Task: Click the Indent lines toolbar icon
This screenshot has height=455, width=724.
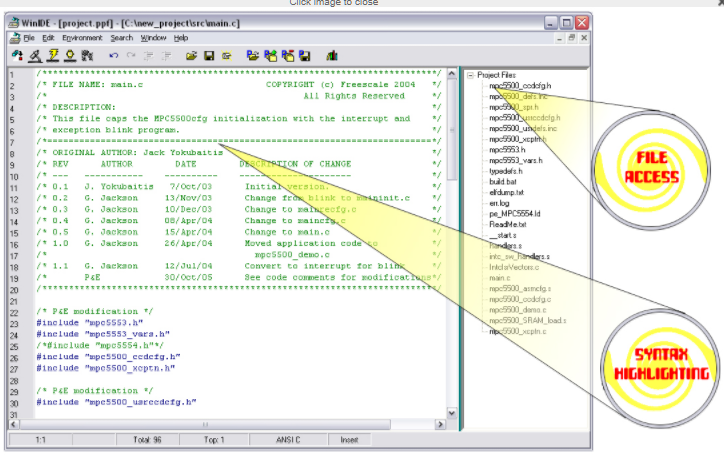Action: pos(145,54)
